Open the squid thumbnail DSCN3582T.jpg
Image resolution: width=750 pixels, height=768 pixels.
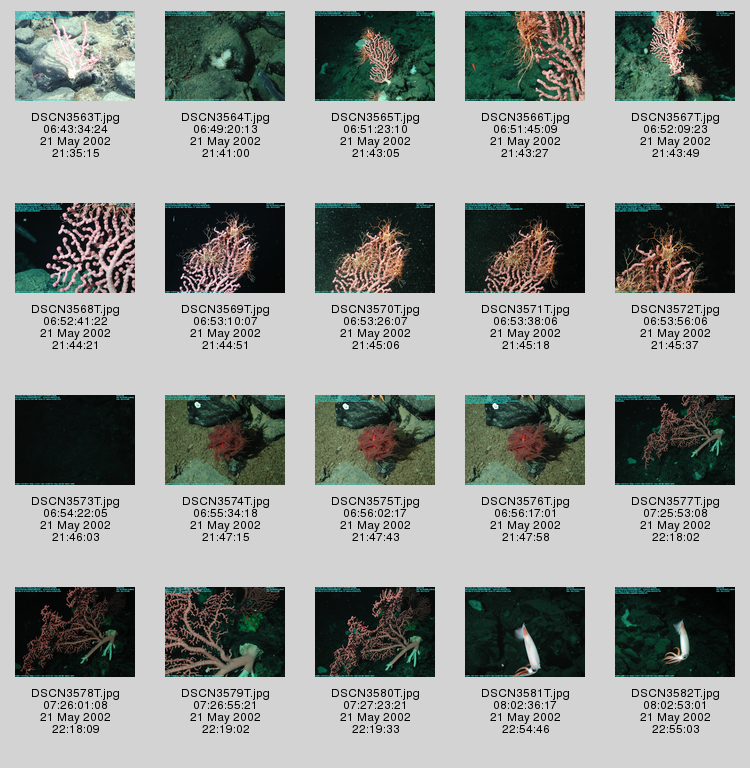(x=675, y=632)
